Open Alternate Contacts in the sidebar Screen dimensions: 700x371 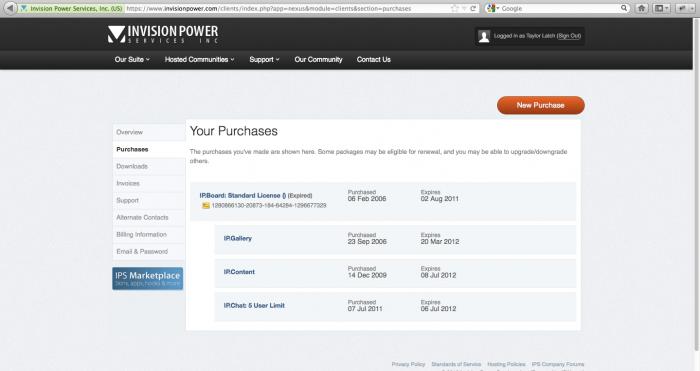coord(149,217)
